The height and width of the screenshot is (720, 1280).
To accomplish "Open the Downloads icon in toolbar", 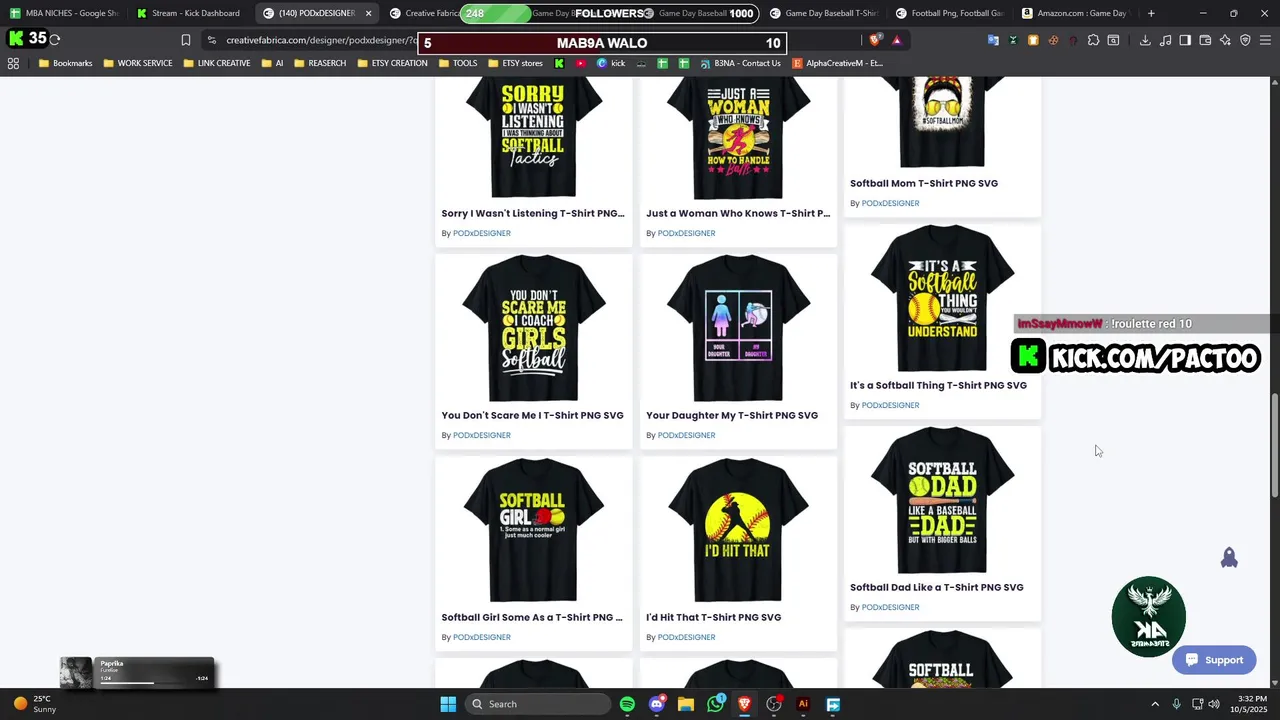I will pyautogui.click(x=1145, y=40).
